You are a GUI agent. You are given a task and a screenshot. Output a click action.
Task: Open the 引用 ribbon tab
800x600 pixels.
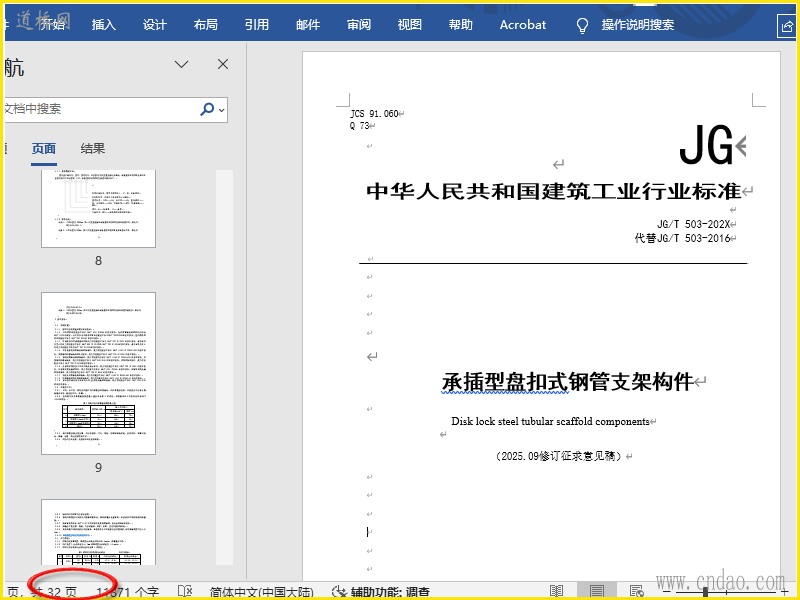257,24
